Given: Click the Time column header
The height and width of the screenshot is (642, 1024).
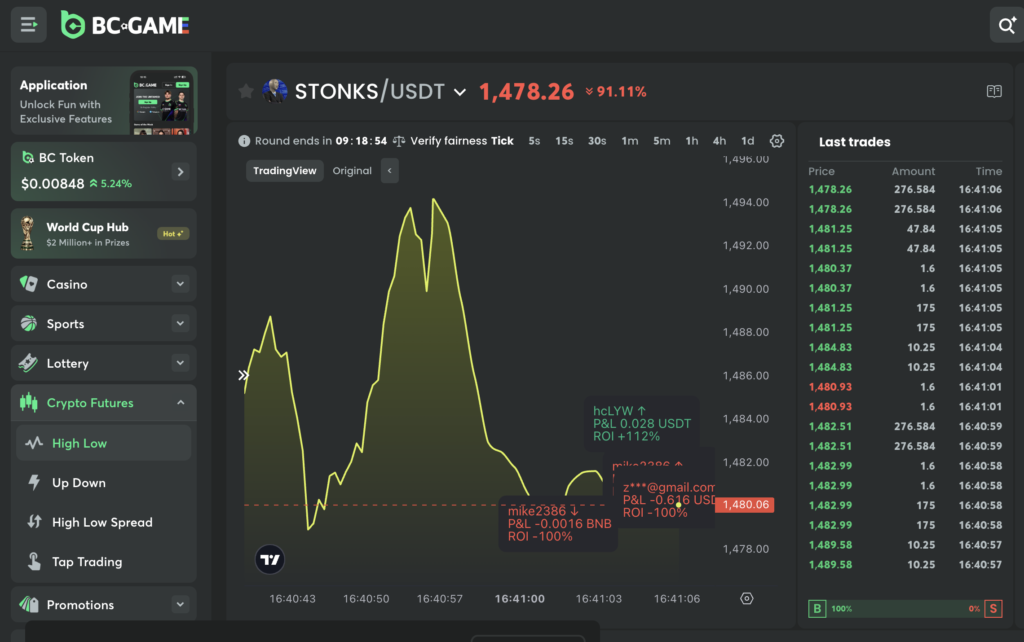Looking at the screenshot, I should (x=989, y=171).
